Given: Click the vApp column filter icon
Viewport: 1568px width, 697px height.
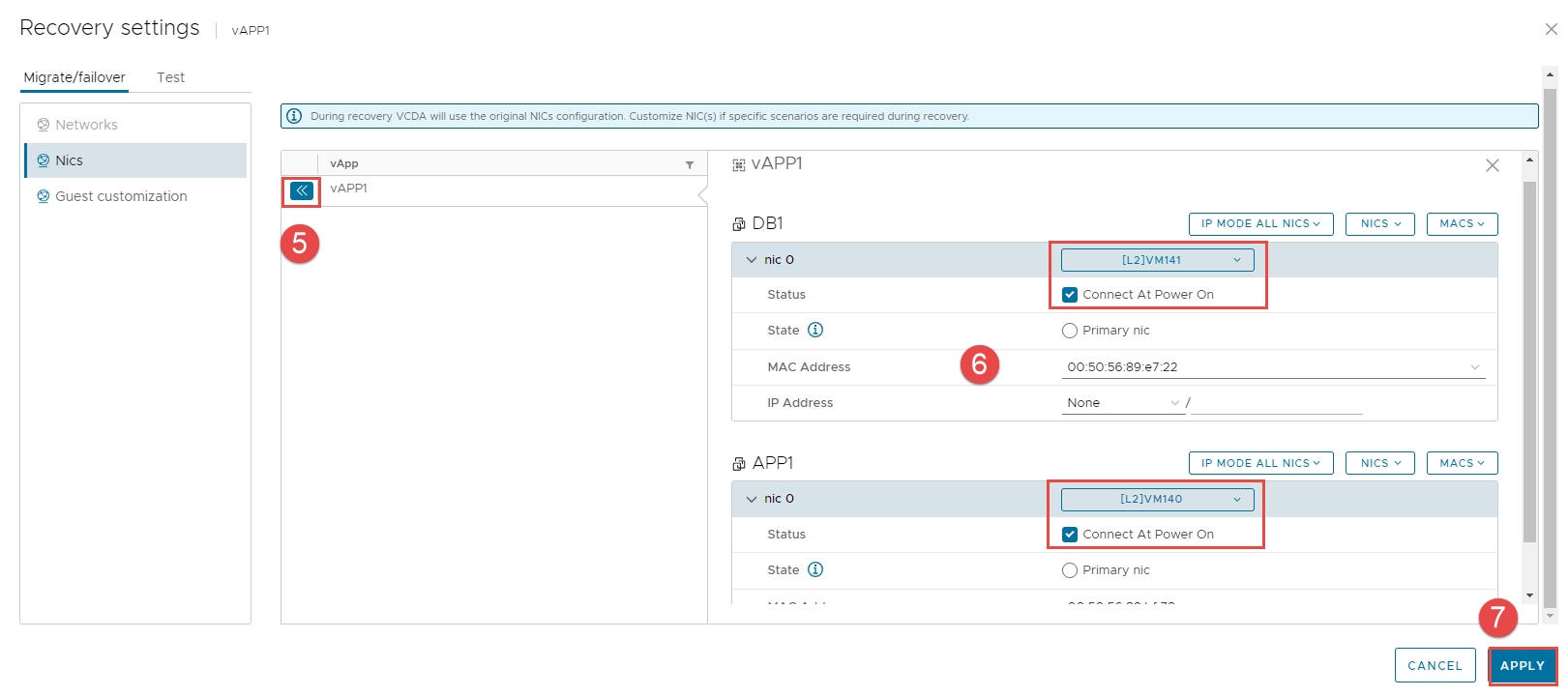Looking at the screenshot, I should [x=690, y=164].
